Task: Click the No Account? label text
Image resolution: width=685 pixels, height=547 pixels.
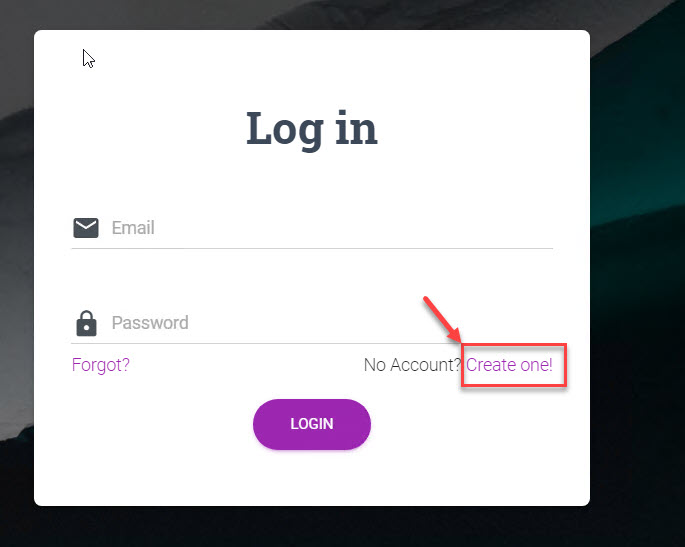Action: tap(412, 365)
